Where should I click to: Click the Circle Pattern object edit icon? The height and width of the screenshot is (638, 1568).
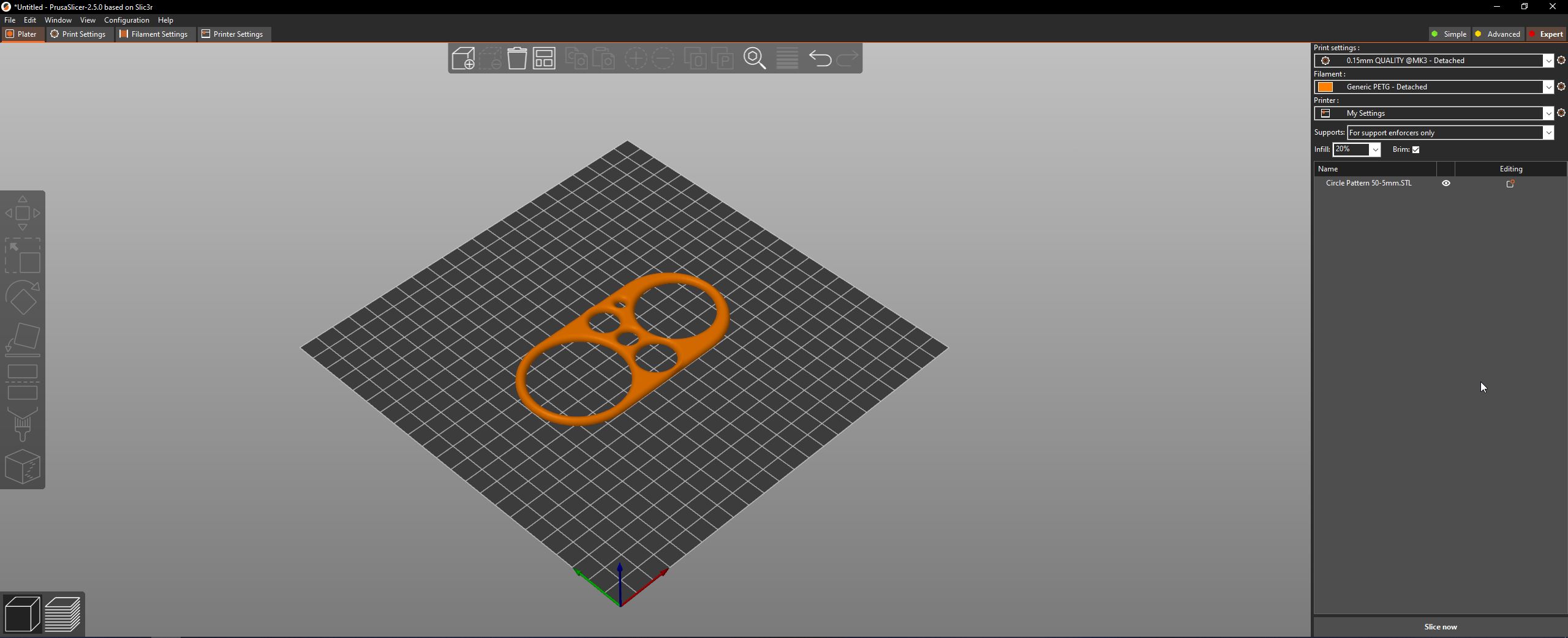pyautogui.click(x=1510, y=183)
